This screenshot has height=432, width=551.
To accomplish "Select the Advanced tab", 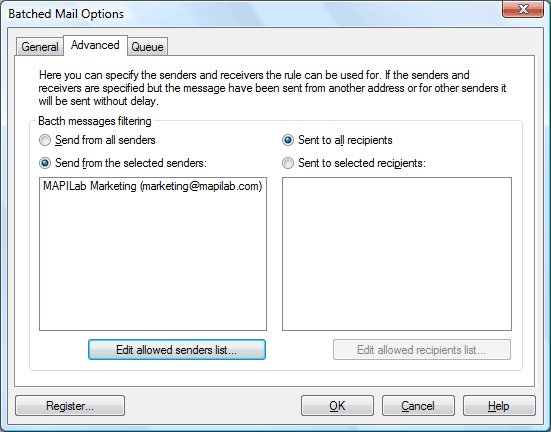I will point(95,45).
